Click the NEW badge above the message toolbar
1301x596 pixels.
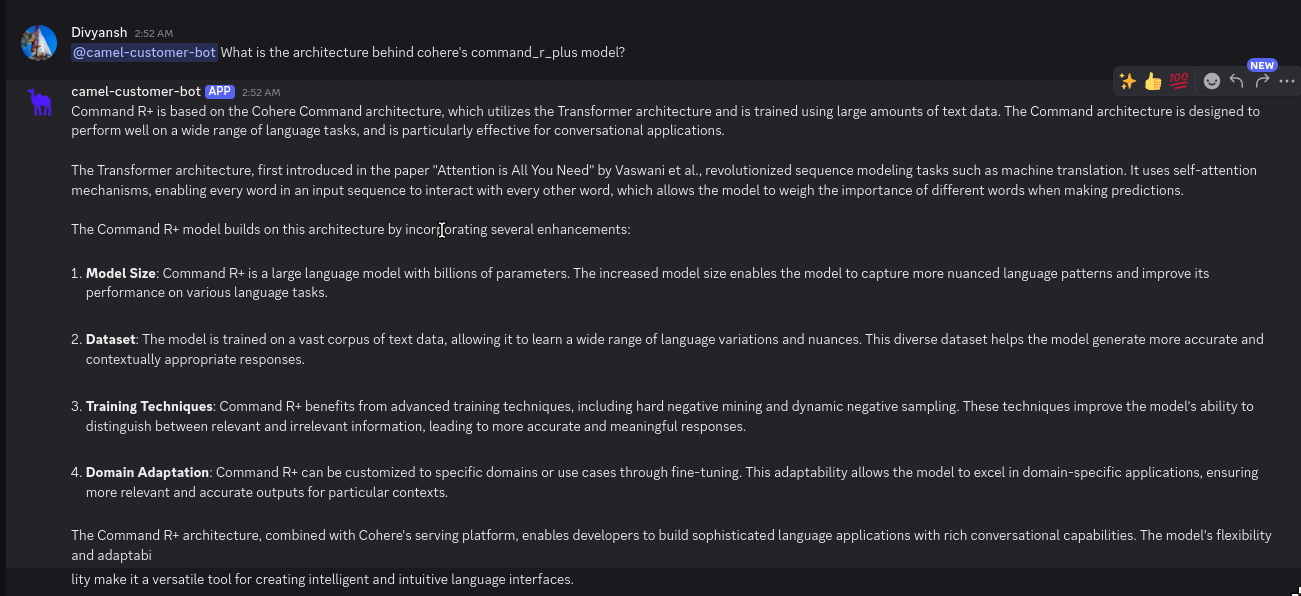tap(1262, 64)
